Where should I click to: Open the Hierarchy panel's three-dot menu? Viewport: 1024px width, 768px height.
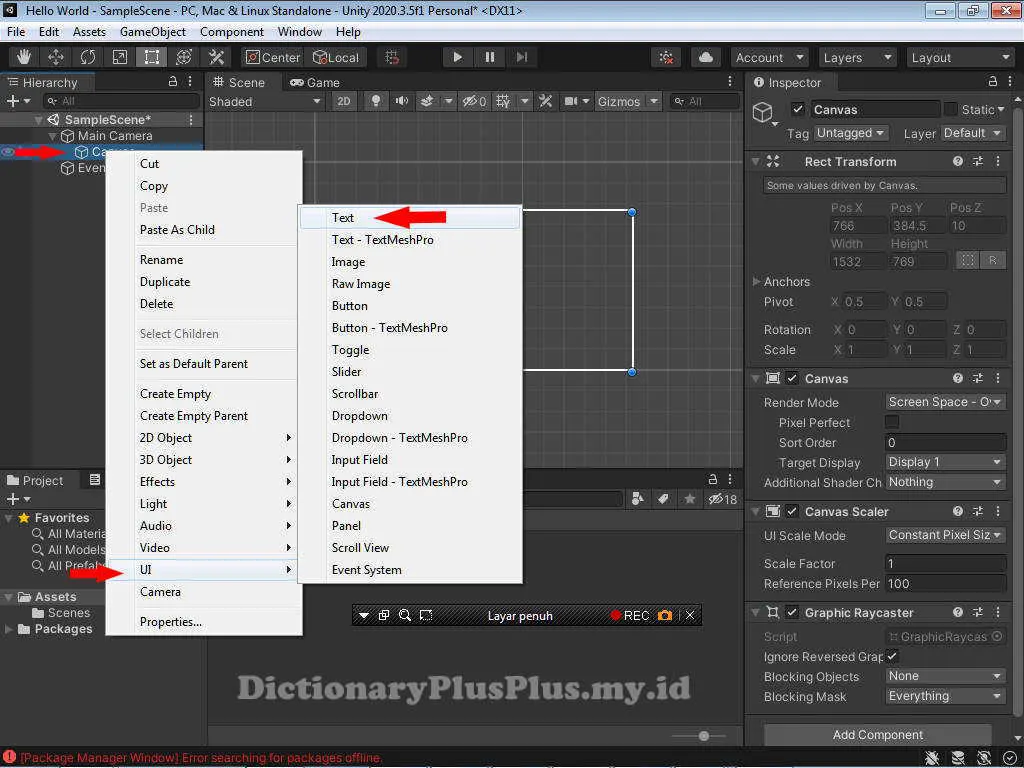tap(190, 82)
